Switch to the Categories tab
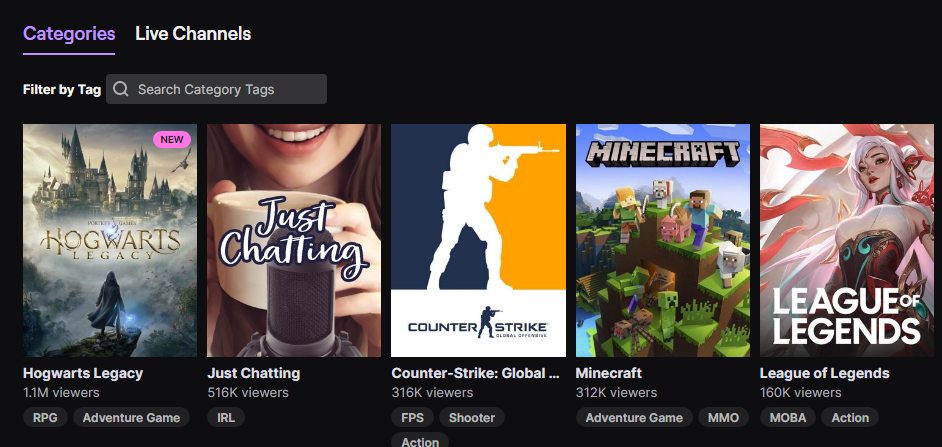 coord(69,34)
